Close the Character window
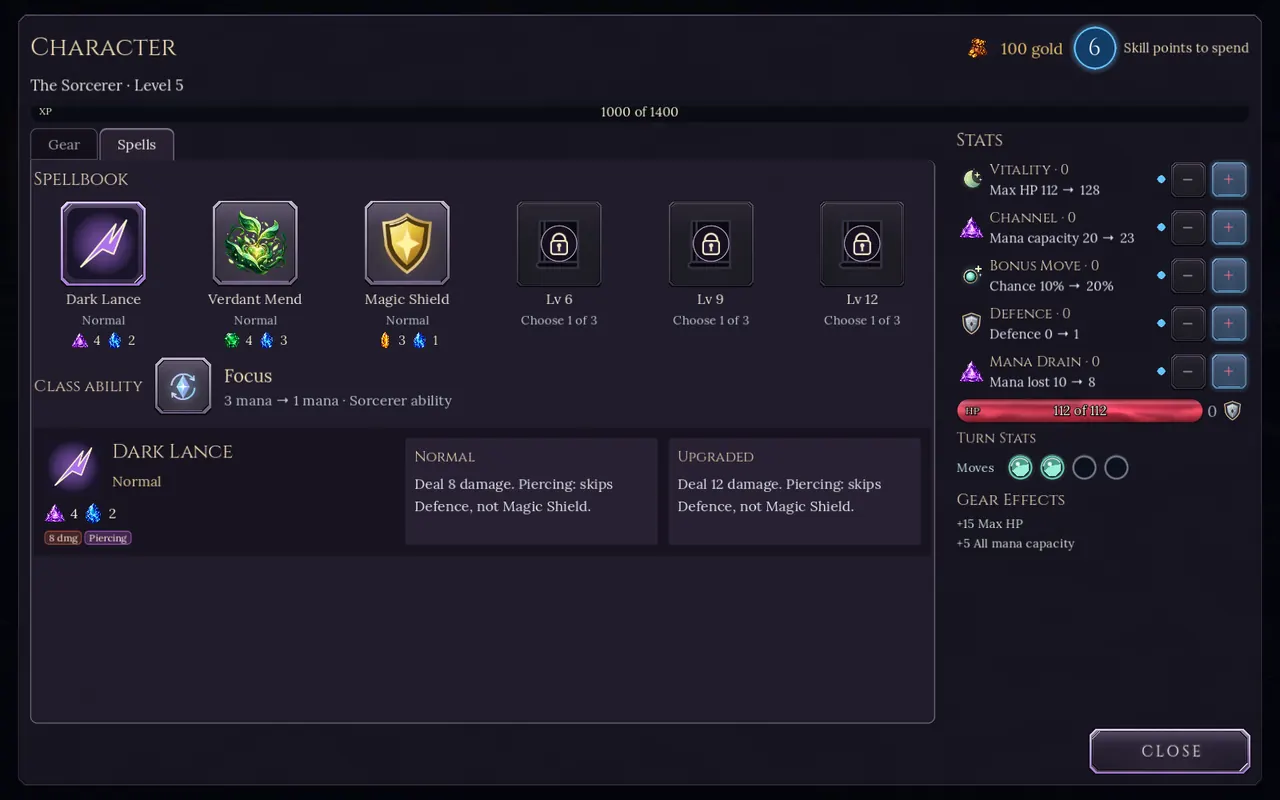The image size is (1280, 800). point(1170,751)
